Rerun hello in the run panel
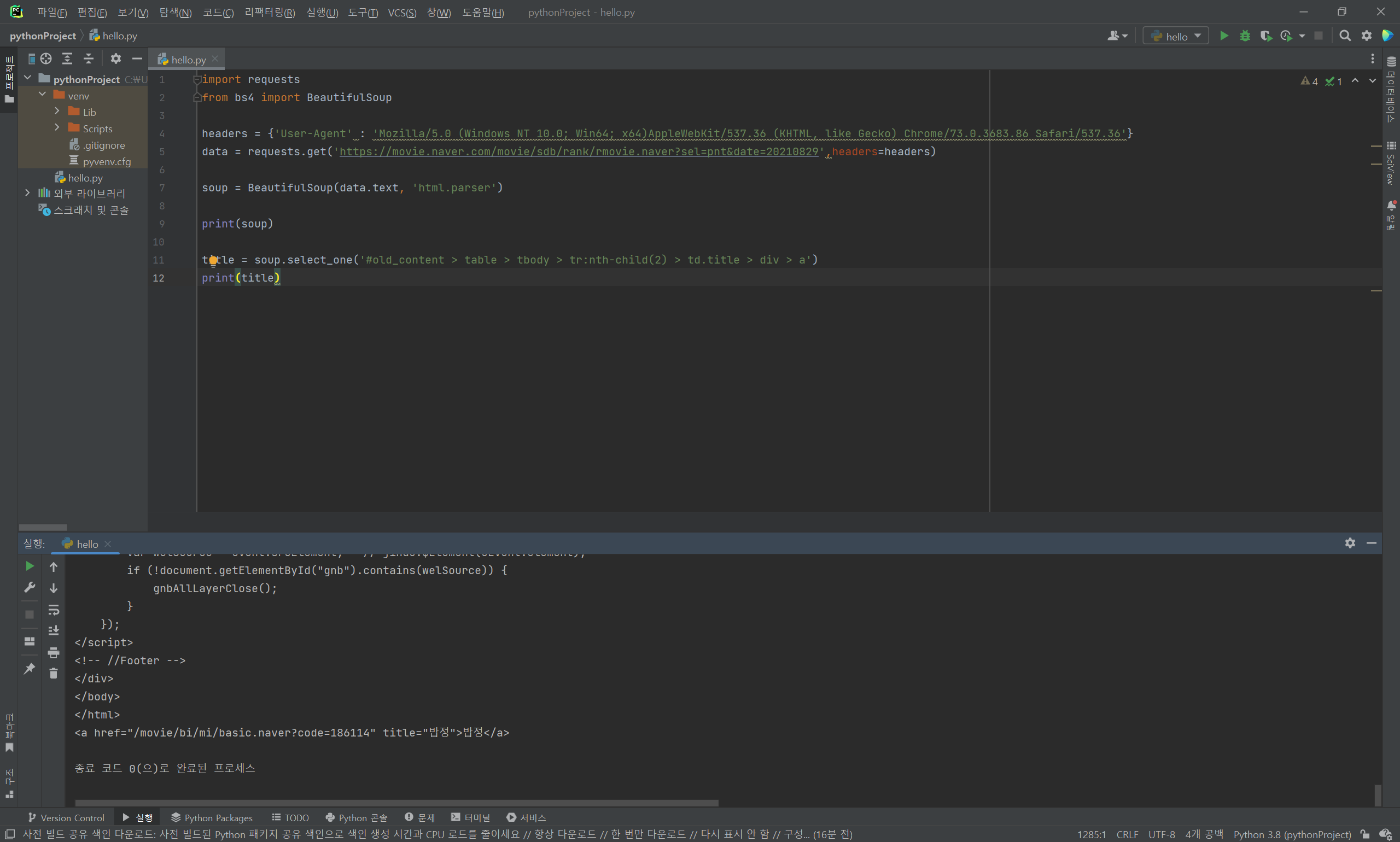Image resolution: width=1400 pixels, height=842 pixels. pos(30,566)
